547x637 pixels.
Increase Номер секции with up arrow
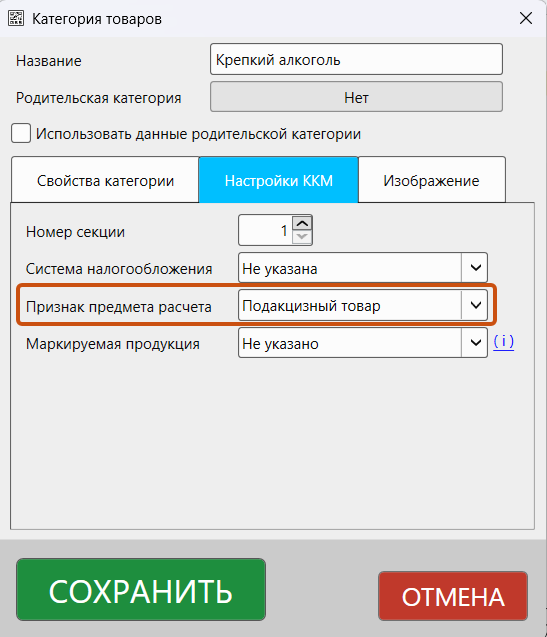tap(302, 223)
